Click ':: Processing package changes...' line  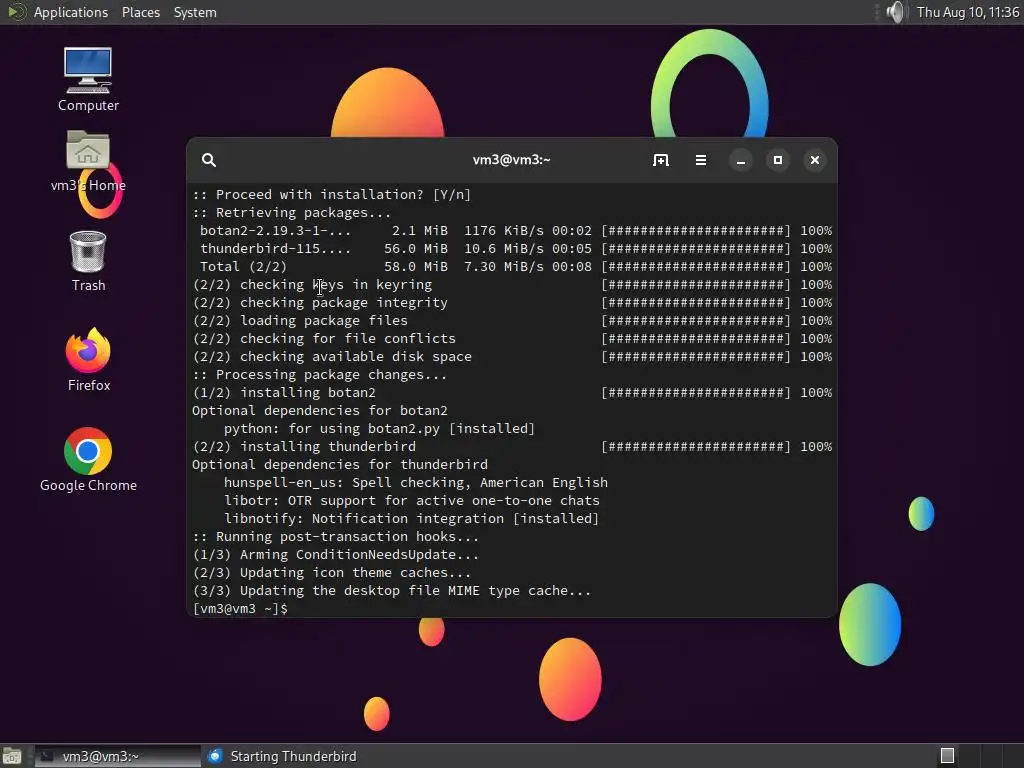[x=319, y=375]
